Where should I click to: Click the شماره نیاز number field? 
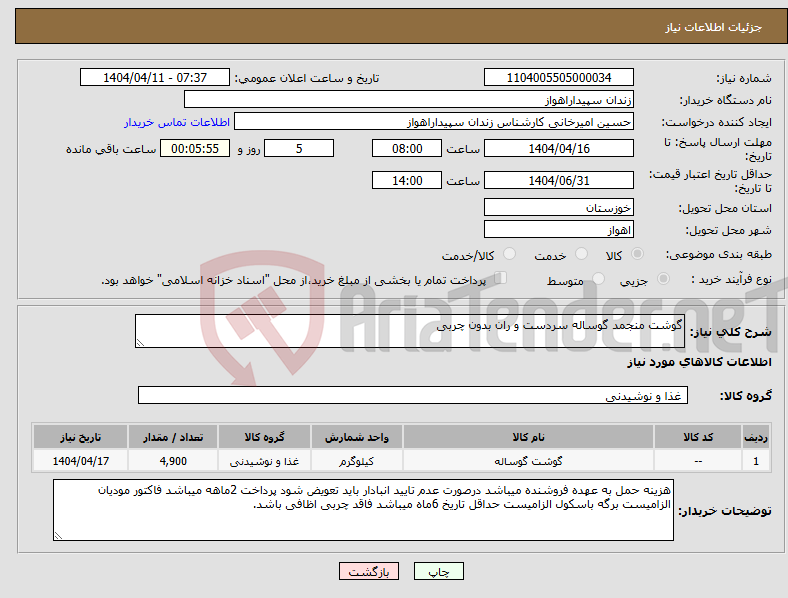[559, 77]
